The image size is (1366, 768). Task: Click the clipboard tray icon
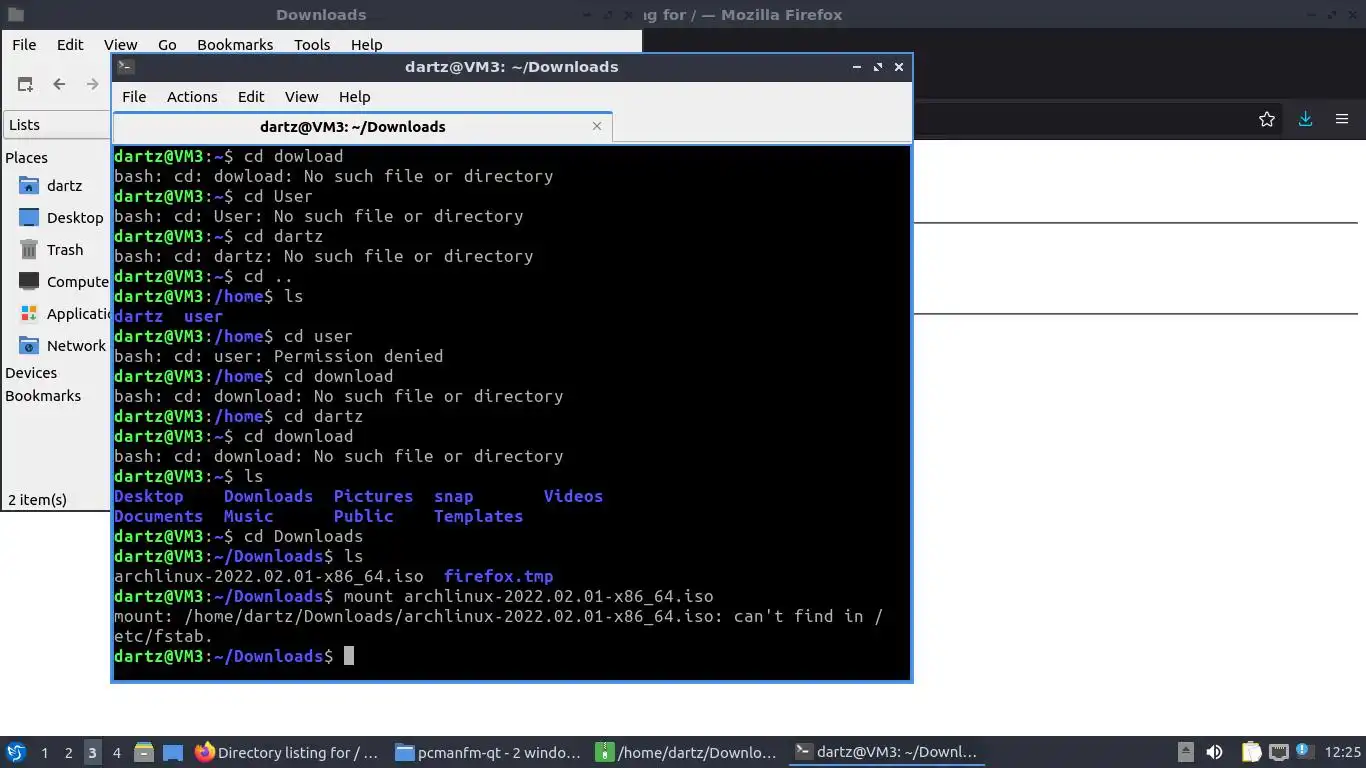click(x=1251, y=752)
